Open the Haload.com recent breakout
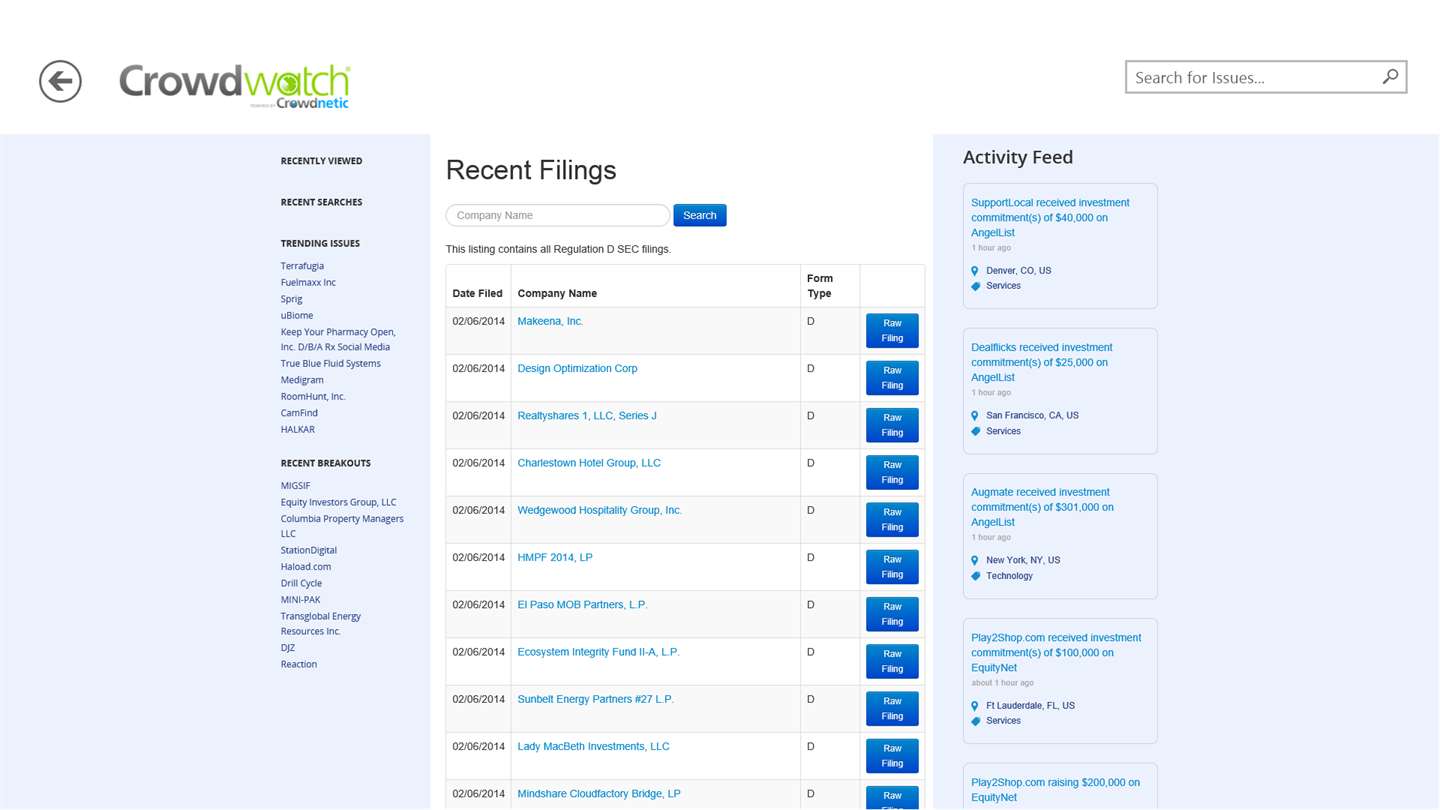Image resolution: width=1440 pixels, height=810 pixels. click(x=305, y=567)
